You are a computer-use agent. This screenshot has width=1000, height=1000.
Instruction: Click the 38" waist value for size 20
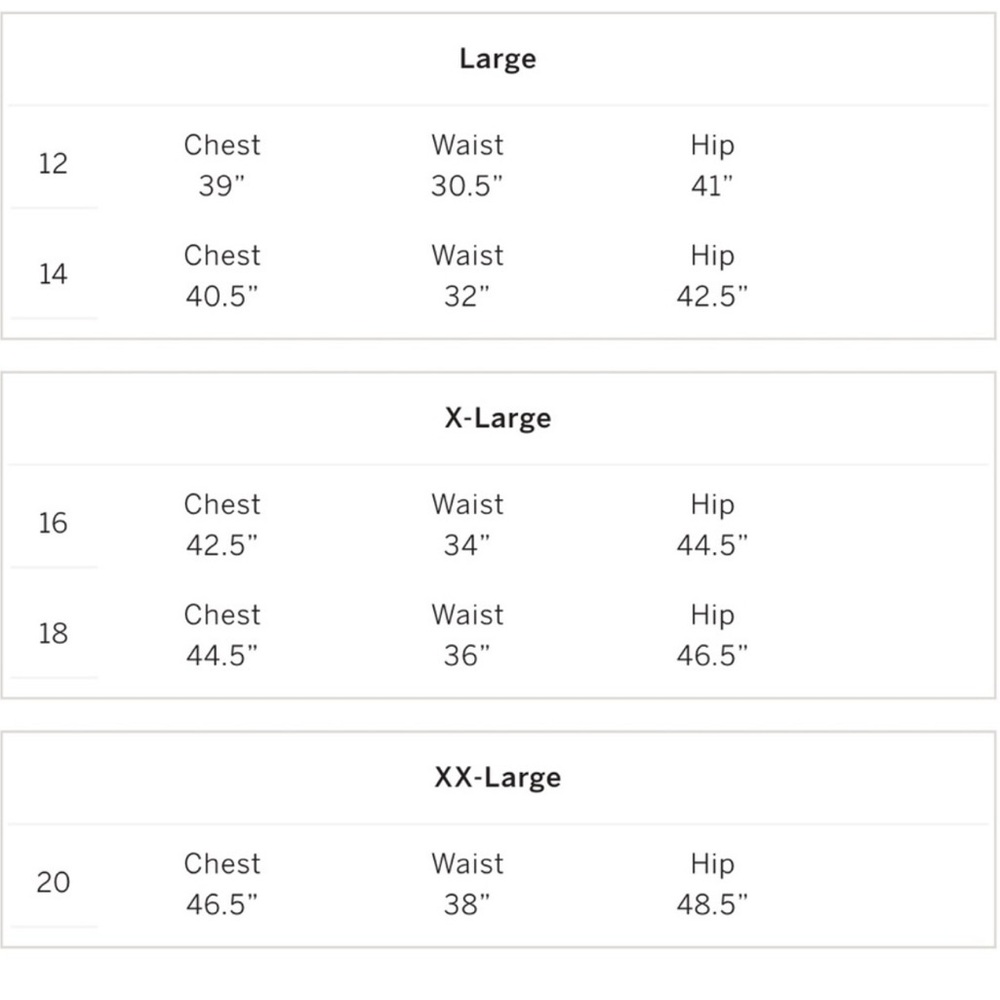coord(467,904)
